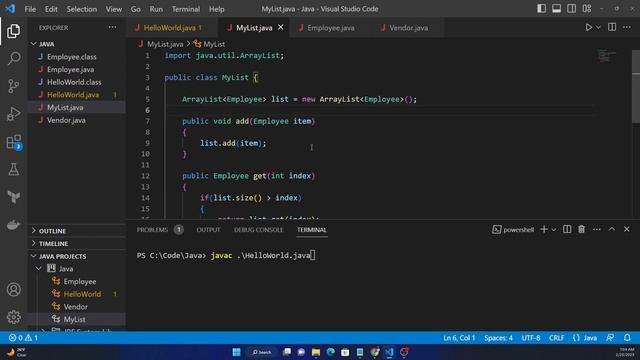Open errors and warnings status indicator
640x360 pixels.
[x=23, y=338]
